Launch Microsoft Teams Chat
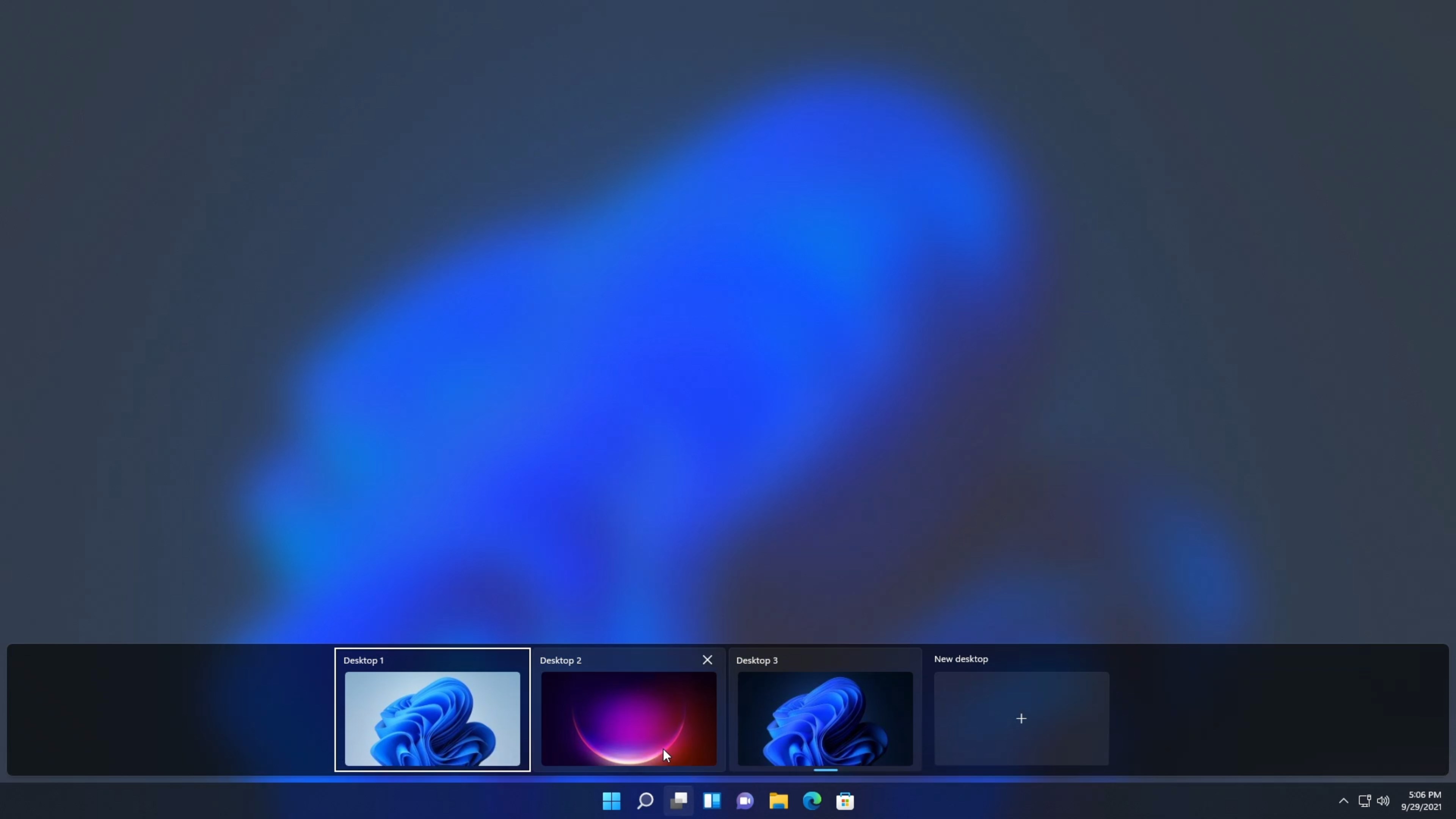The width and height of the screenshot is (1456, 819). click(x=745, y=801)
